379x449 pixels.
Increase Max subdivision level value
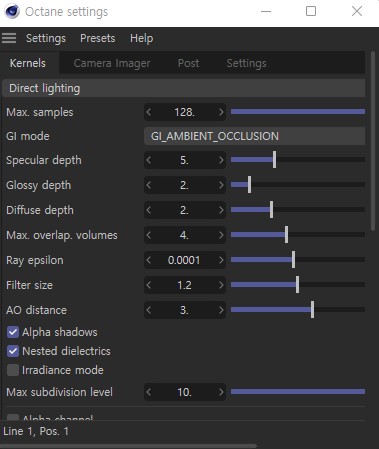(221, 392)
